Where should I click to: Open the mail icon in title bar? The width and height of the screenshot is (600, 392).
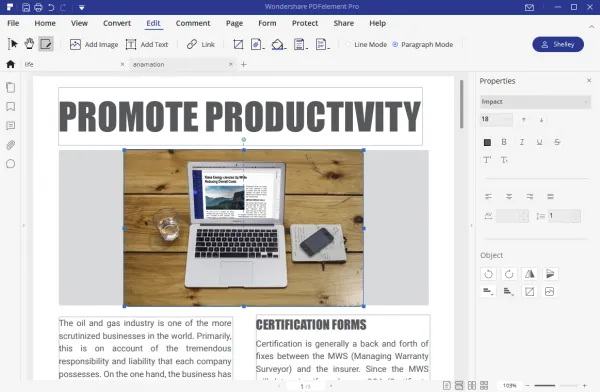point(529,7)
